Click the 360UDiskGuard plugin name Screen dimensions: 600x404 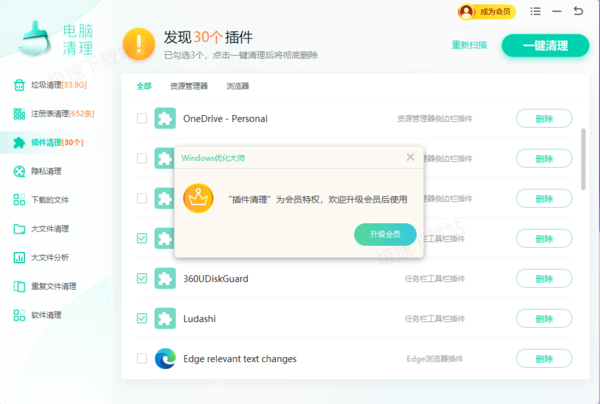pyautogui.click(x=216, y=279)
